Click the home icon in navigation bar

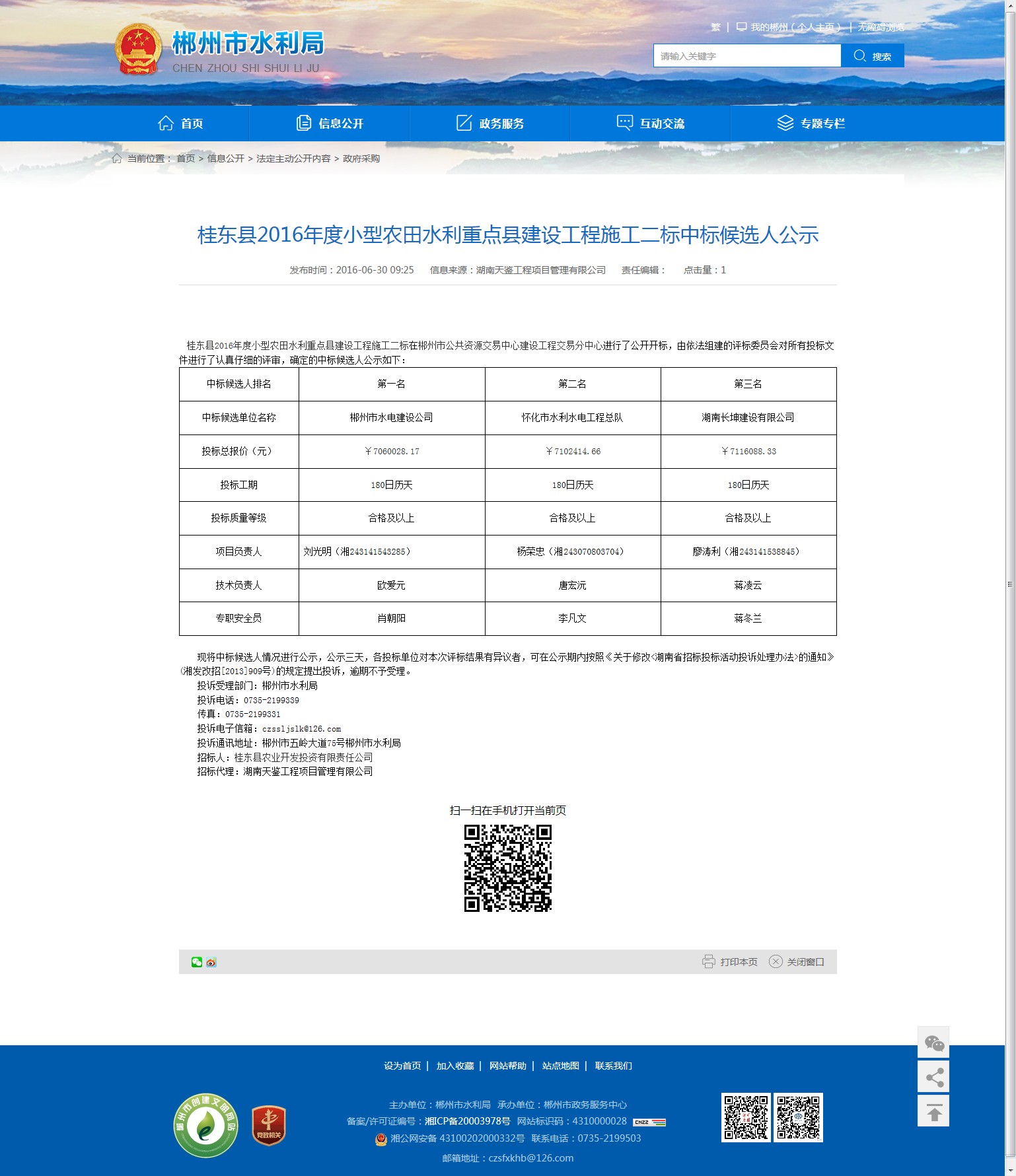(166, 123)
